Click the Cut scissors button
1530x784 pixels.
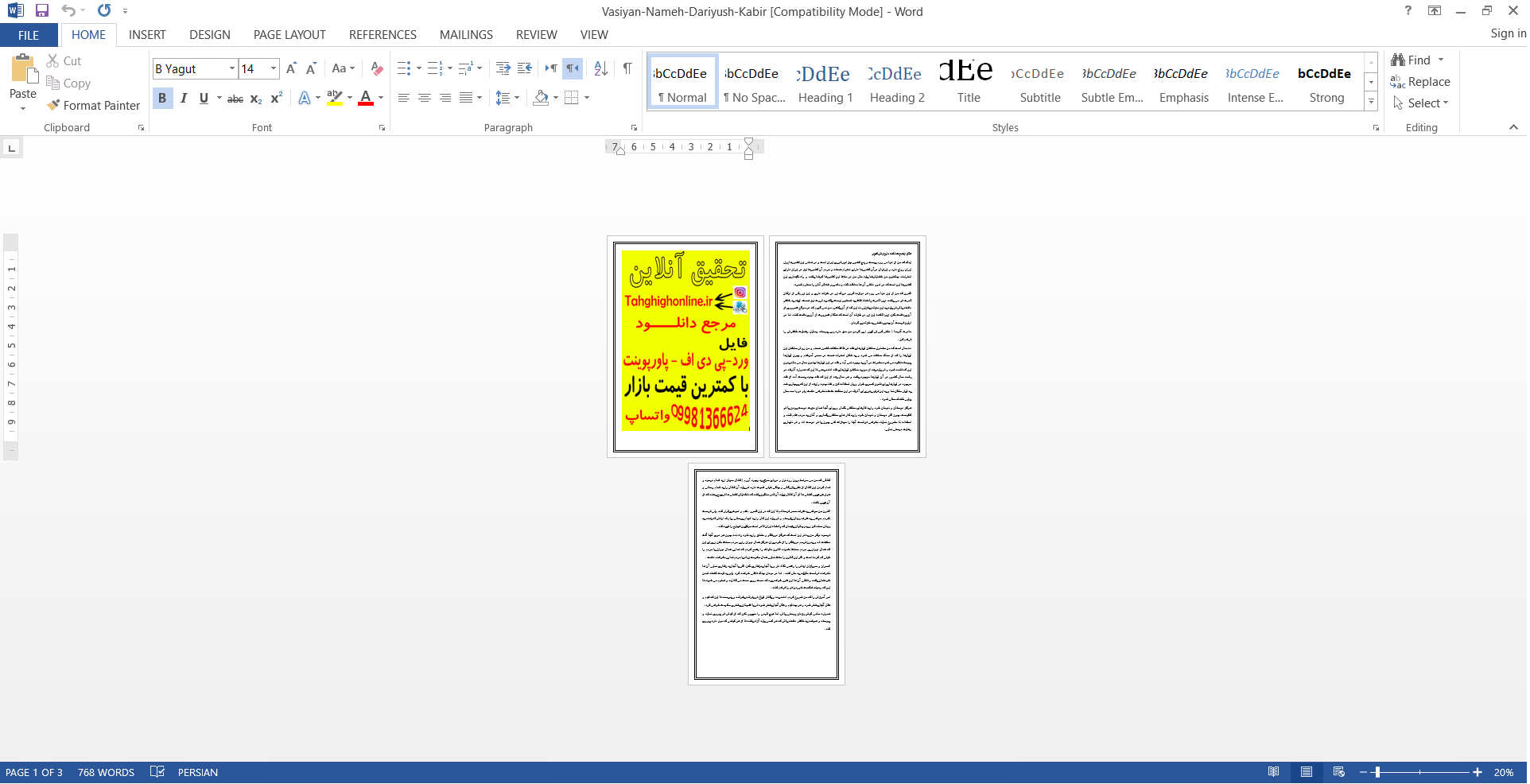(64, 60)
